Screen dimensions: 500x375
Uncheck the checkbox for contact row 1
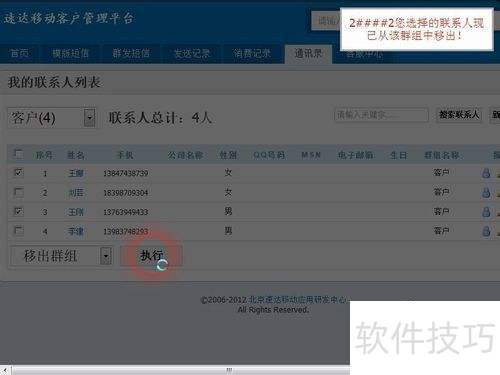(19, 173)
